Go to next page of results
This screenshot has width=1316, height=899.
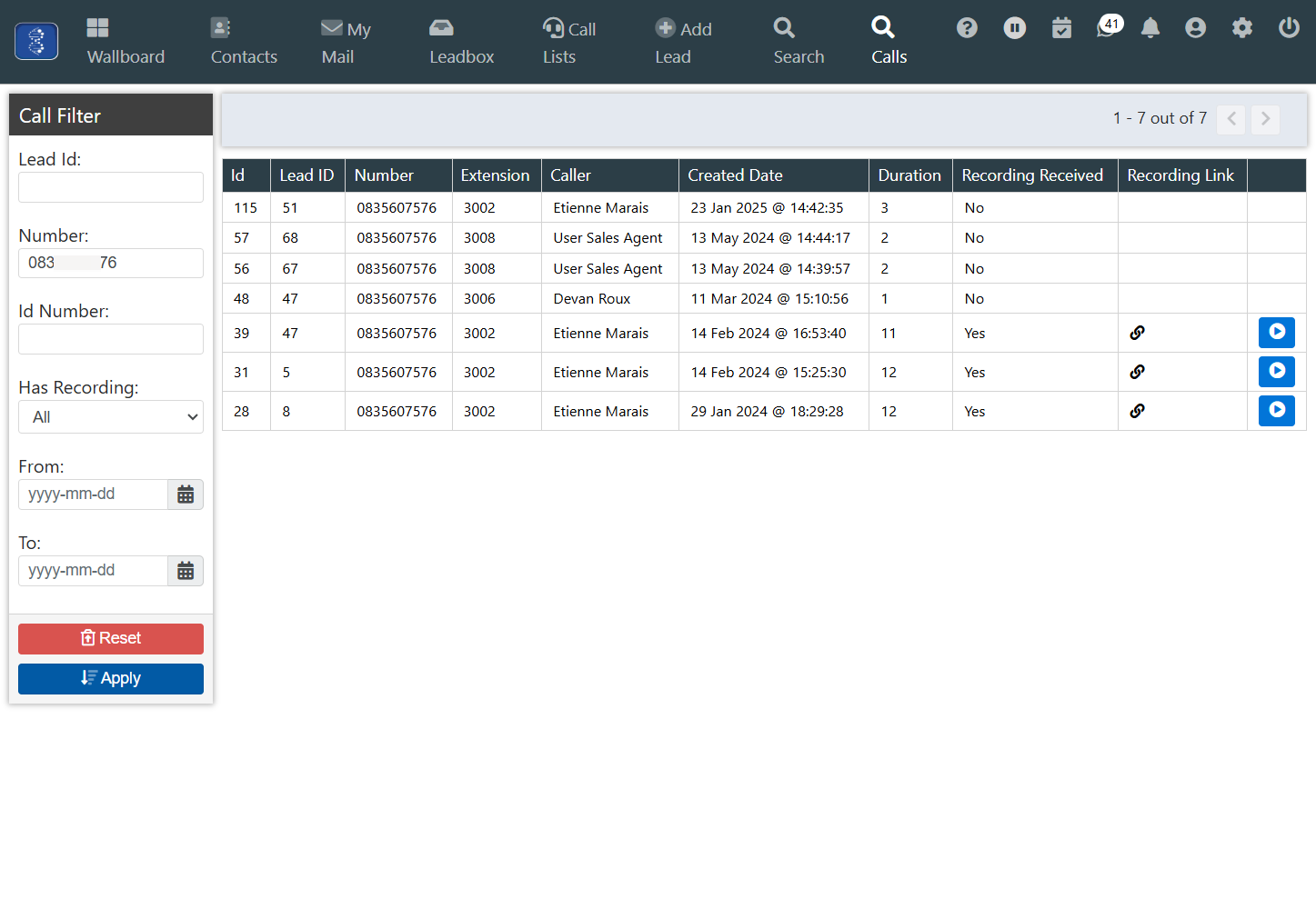pos(1265,119)
